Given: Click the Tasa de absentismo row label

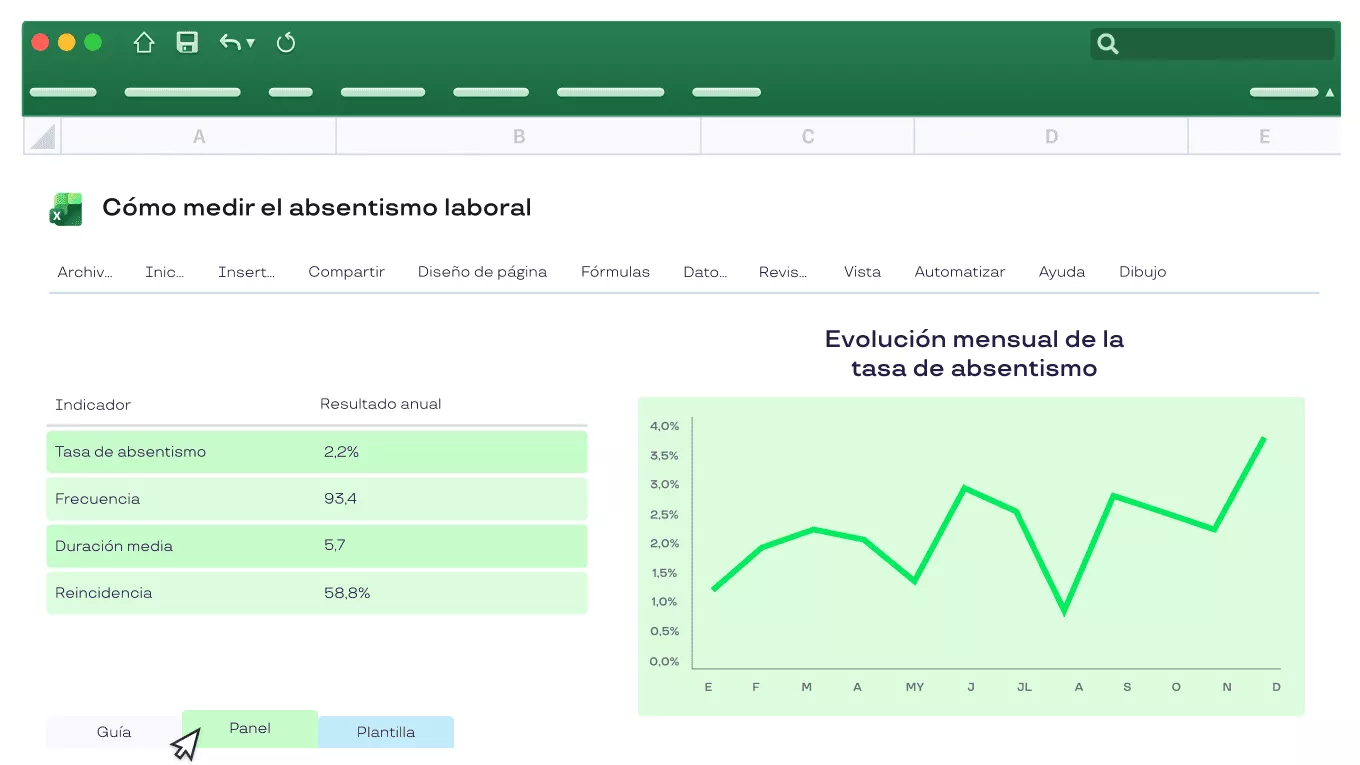Looking at the screenshot, I should (130, 452).
